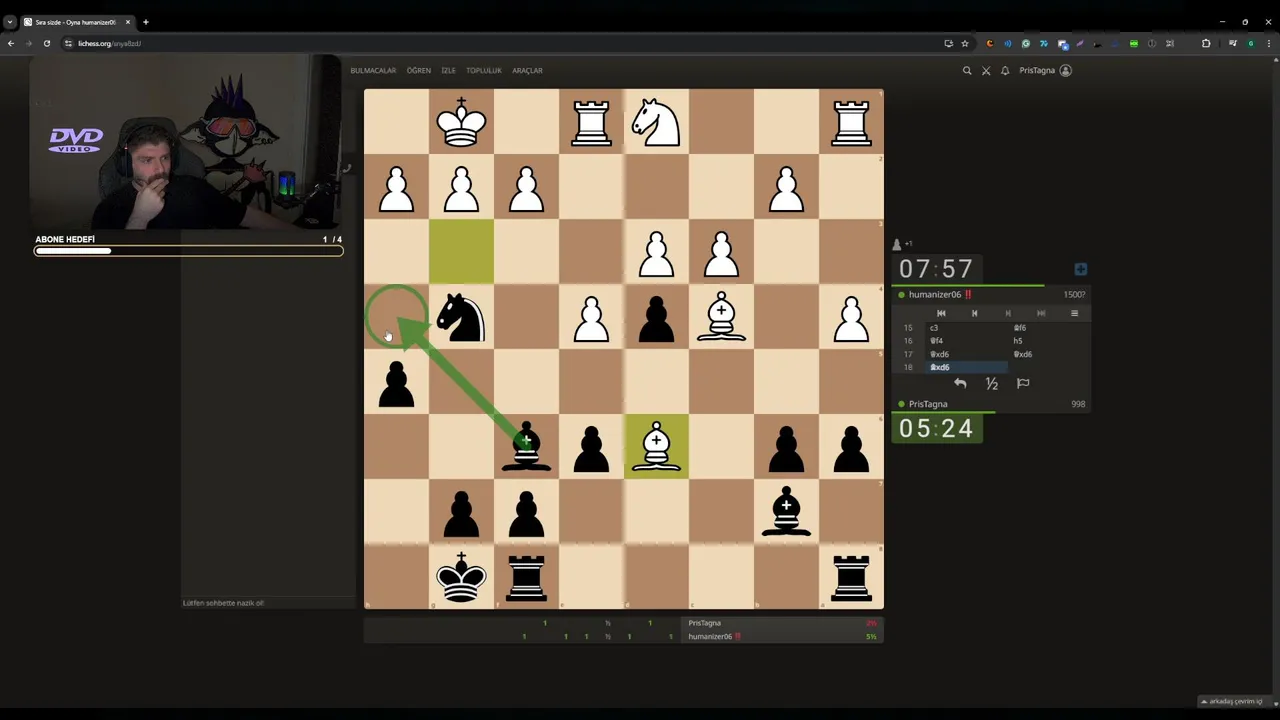The image size is (1280, 720).
Task: Click chat input field 'Lütfen sohbette nazik ol'
Action: click(x=267, y=603)
